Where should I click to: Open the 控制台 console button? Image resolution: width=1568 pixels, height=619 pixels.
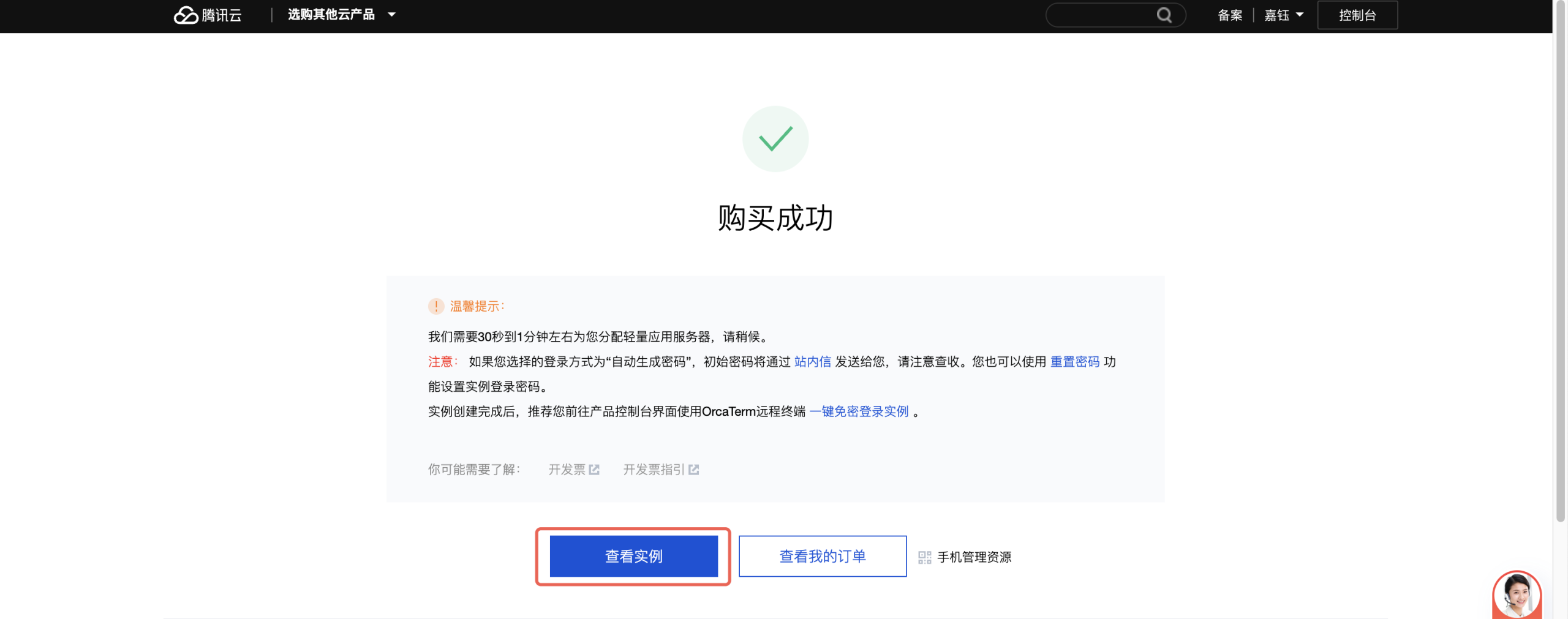1357,15
